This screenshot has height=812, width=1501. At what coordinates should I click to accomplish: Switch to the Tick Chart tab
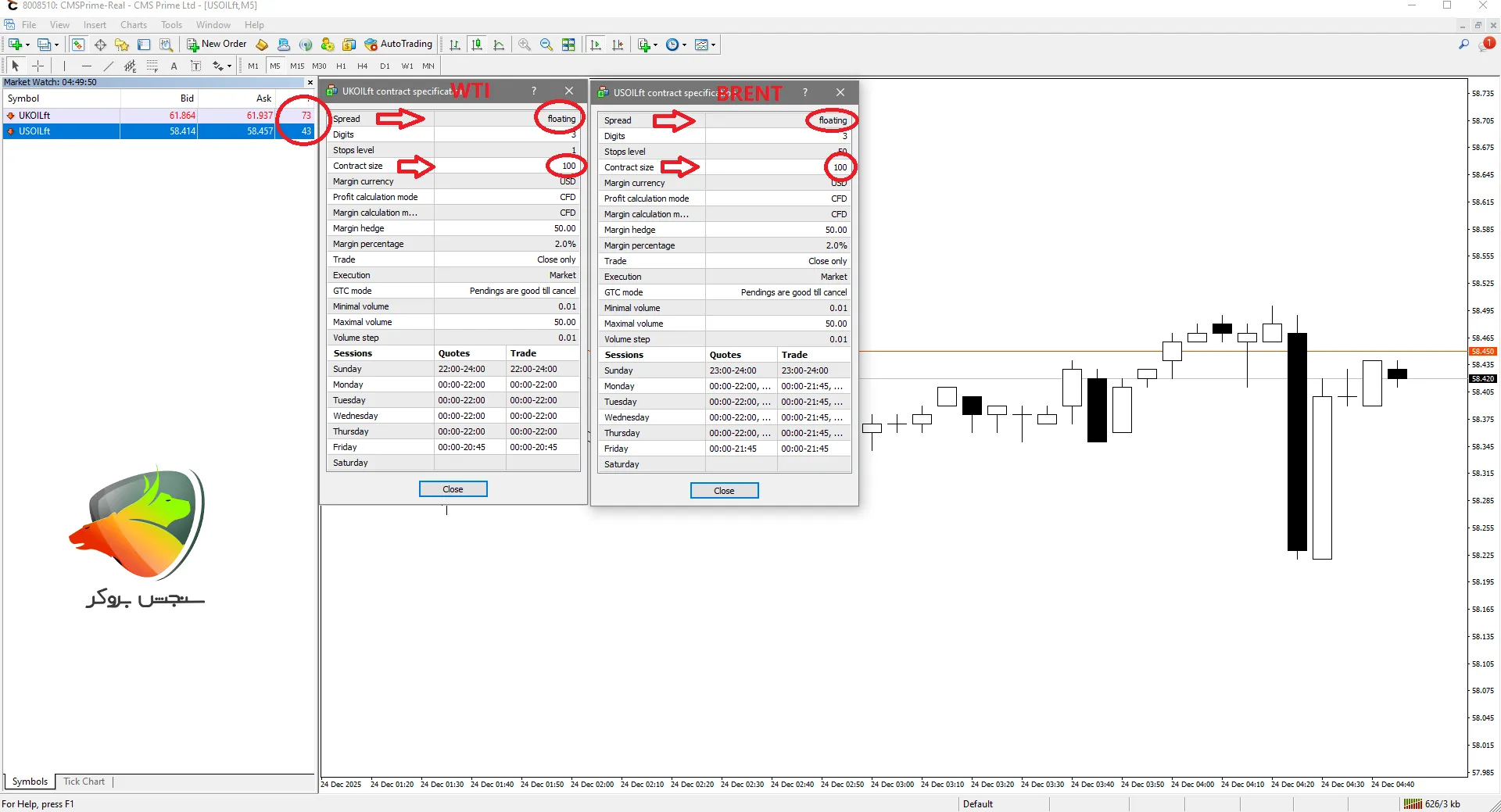coord(84,782)
